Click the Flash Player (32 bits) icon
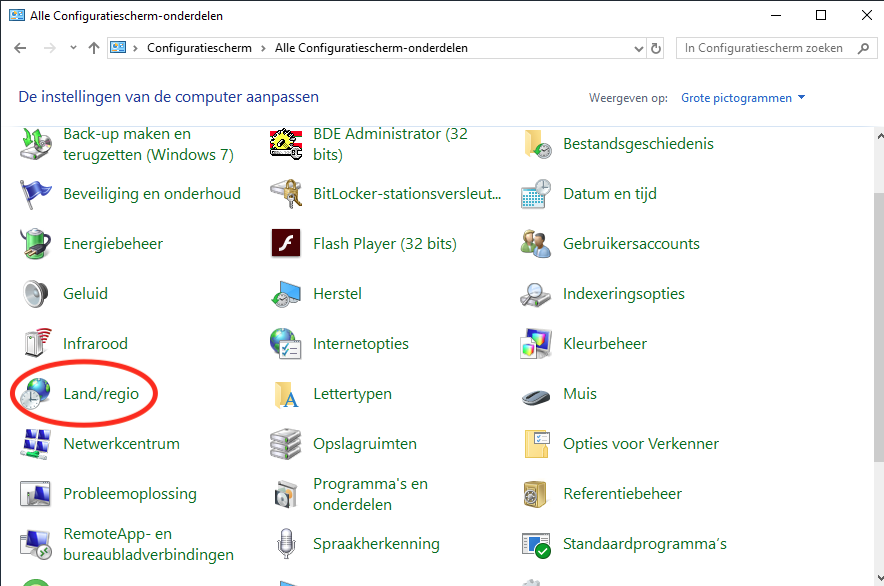884x586 pixels. click(286, 244)
